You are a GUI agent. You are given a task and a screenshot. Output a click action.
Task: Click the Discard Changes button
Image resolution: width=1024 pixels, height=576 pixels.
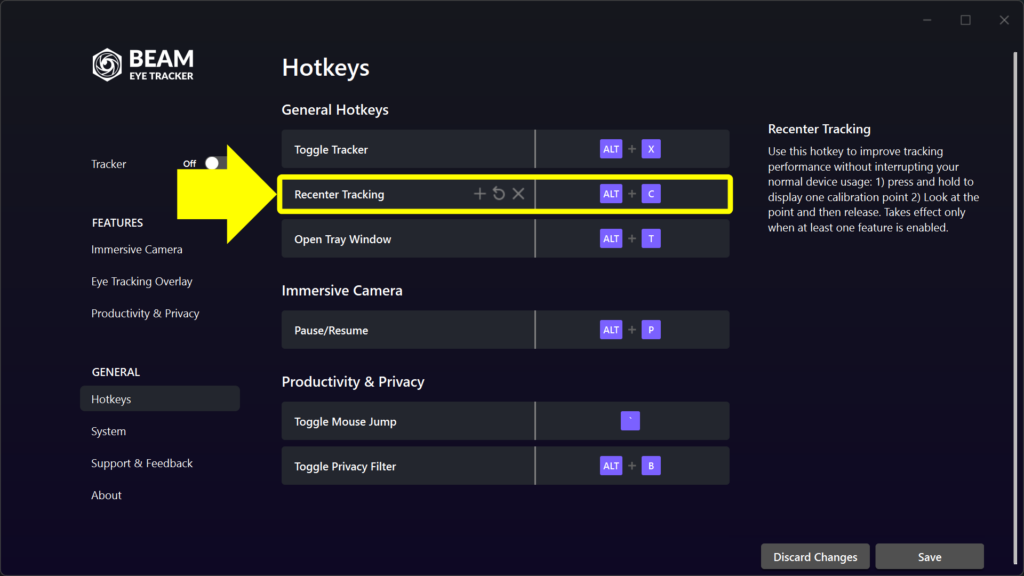815,557
